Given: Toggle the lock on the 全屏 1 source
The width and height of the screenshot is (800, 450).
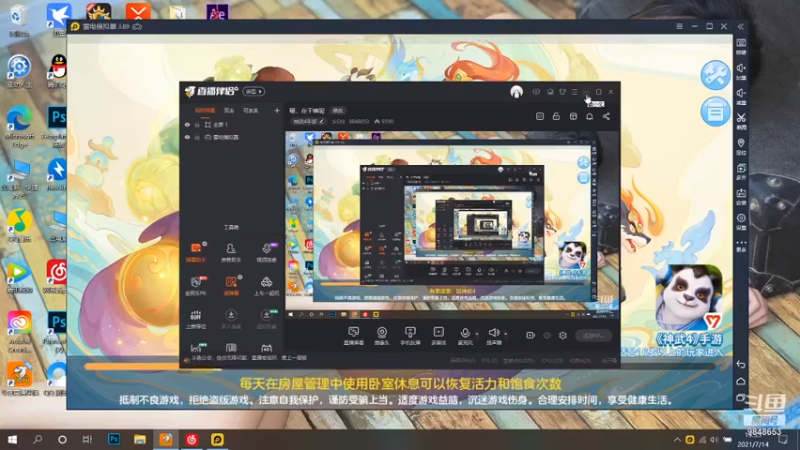Looking at the screenshot, I should pyautogui.click(x=197, y=124).
